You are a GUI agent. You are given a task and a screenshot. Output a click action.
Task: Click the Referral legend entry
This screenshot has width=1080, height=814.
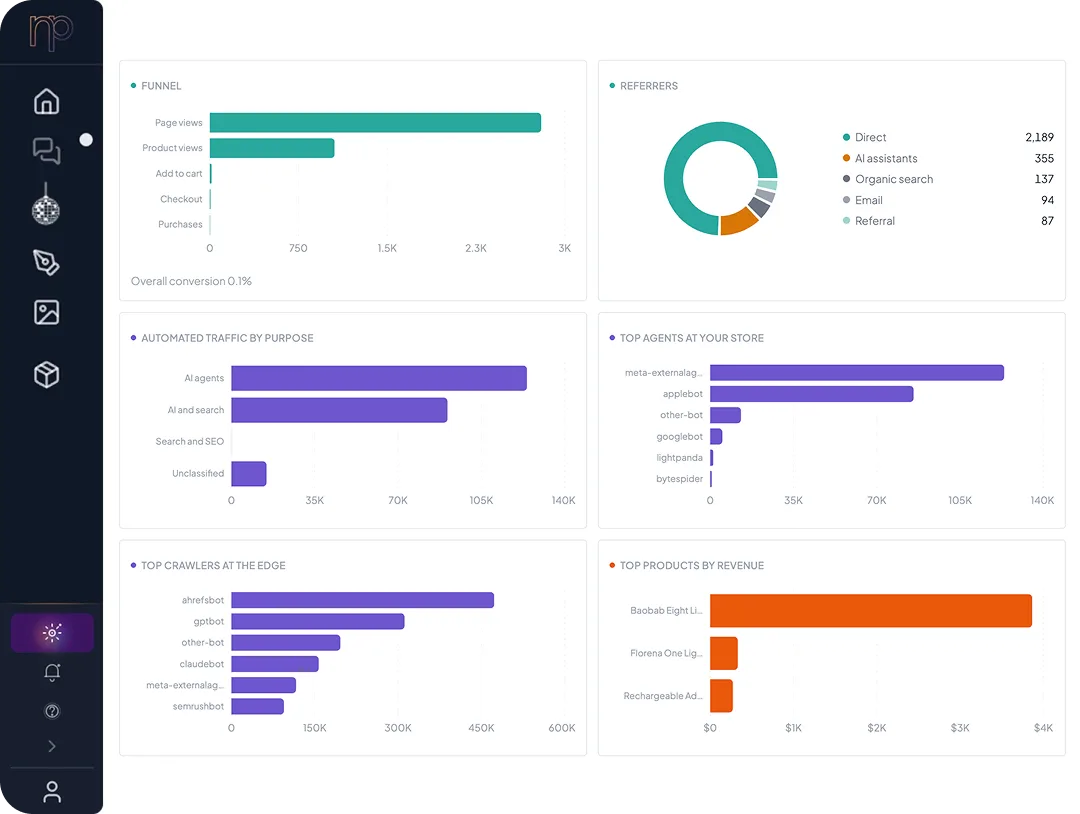tap(875, 221)
